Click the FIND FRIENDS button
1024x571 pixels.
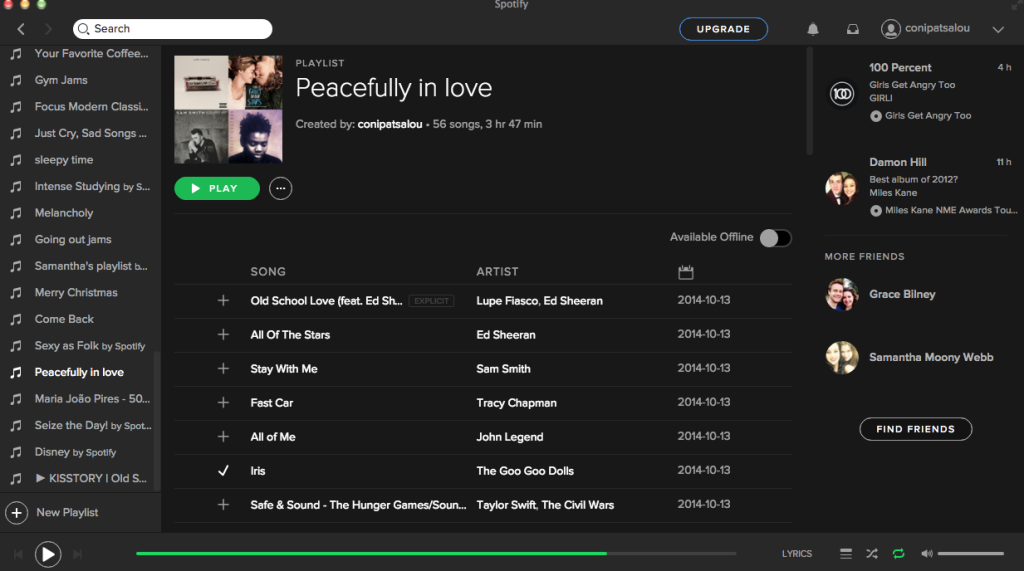coord(915,429)
